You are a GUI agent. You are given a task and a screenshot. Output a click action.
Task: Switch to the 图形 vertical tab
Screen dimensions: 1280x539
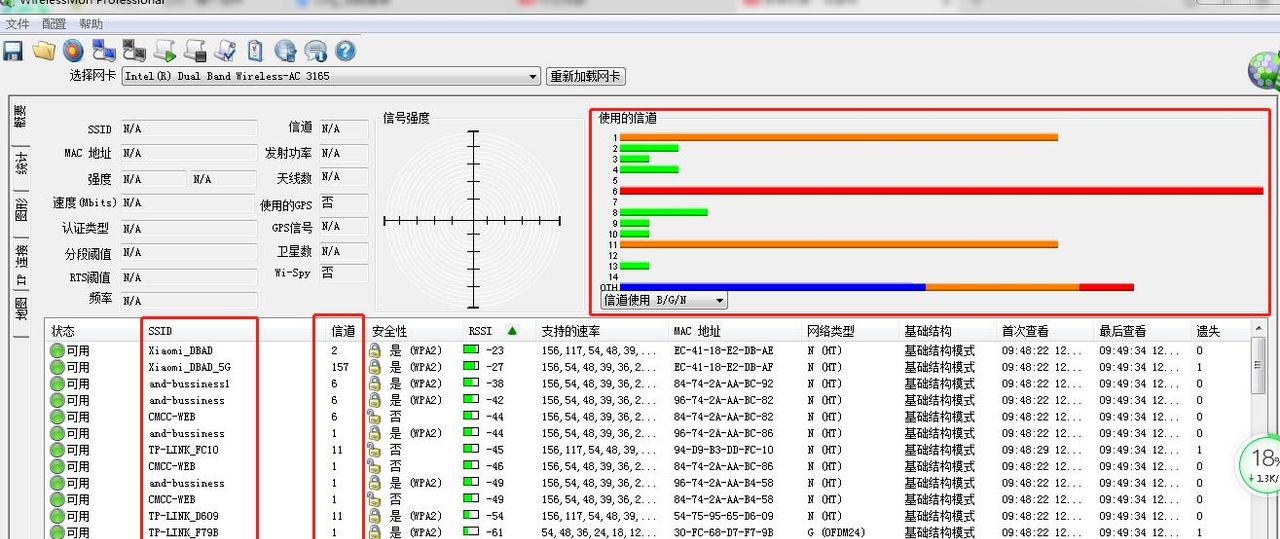pos(20,211)
